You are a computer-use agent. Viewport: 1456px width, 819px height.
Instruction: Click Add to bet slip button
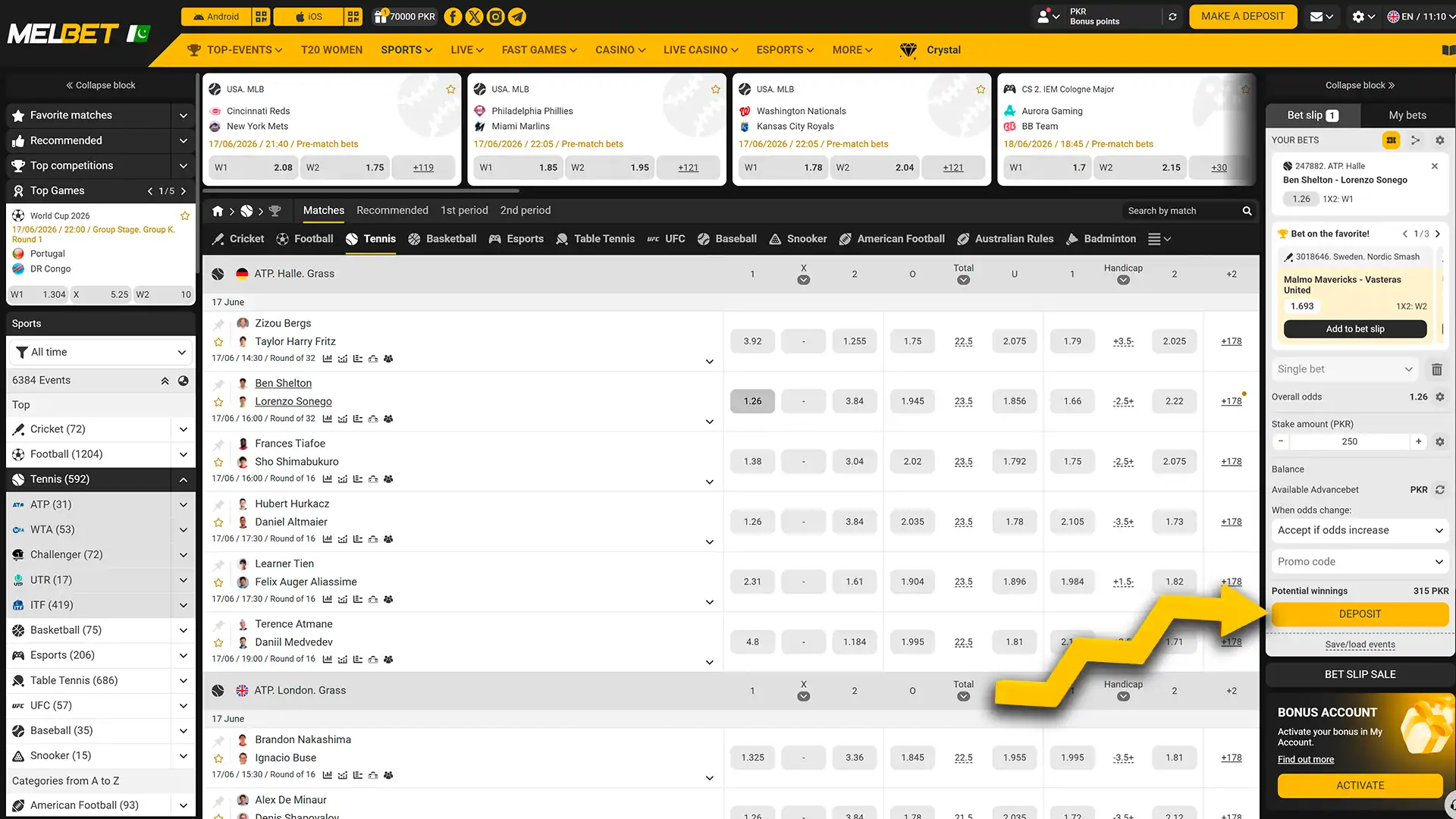tap(1355, 329)
